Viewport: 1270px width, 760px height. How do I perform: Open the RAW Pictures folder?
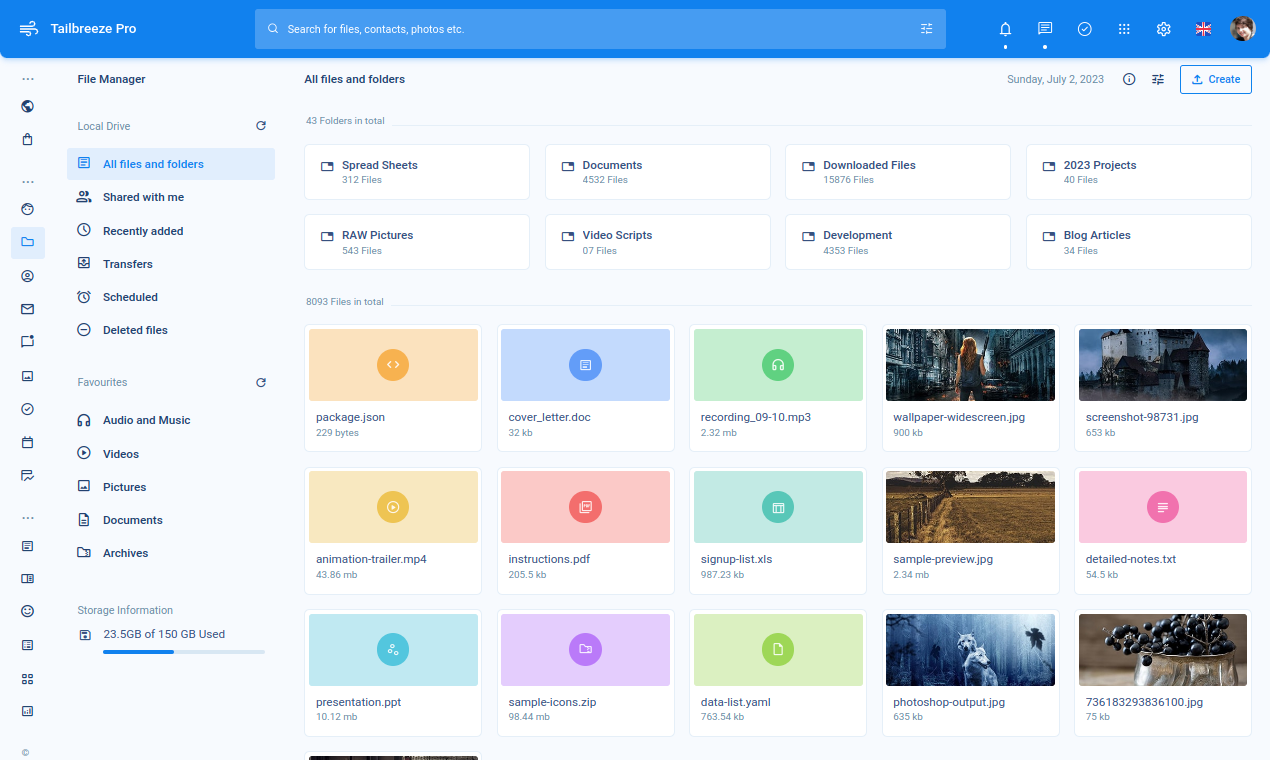pyautogui.click(x=417, y=242)
